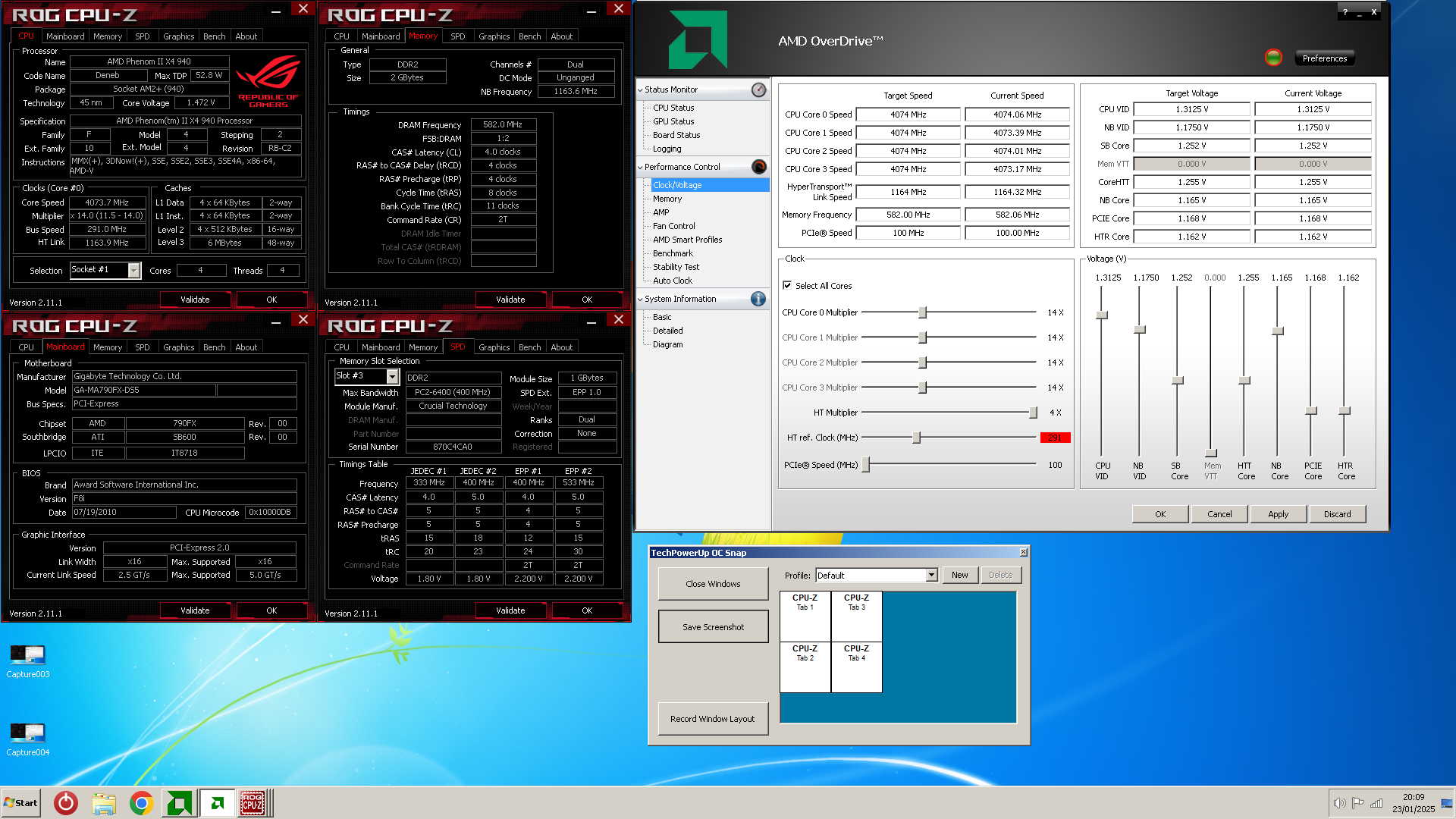Click the HT Multiplier slider handle
The image size is (1456, 819).
coord(1033,413)
